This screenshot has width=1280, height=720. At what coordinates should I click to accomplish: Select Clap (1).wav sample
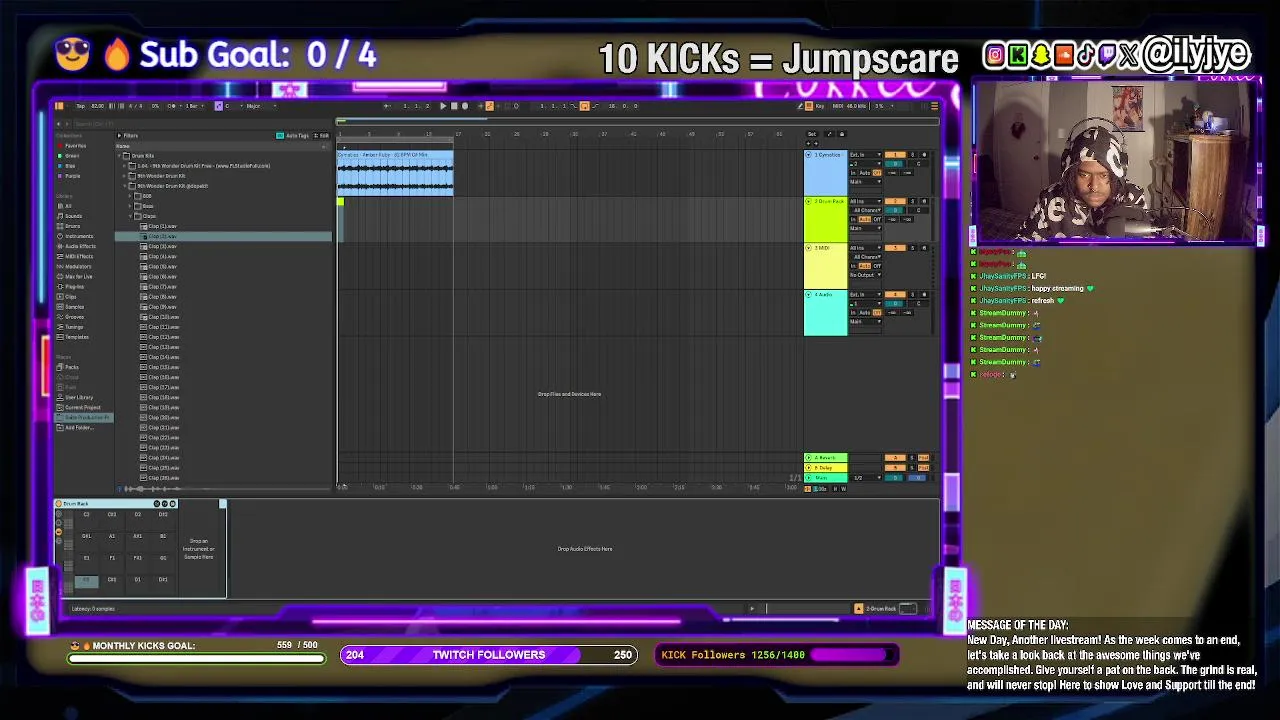162,226
